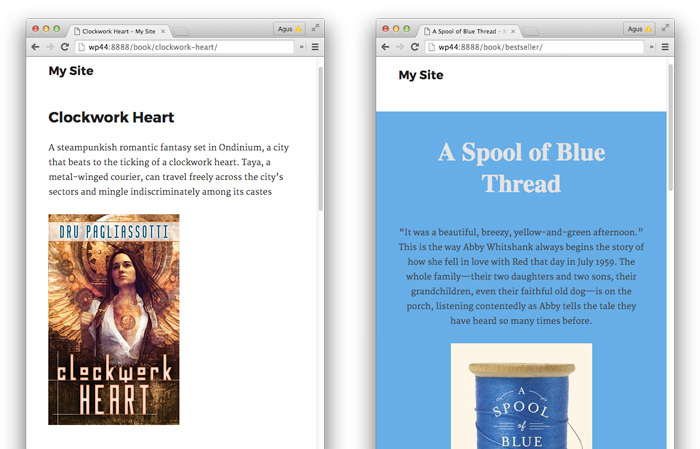Screen dimensions: 700x449
Task: Click the Abby Whitshank quote paragraph
Action: [521, 276]
